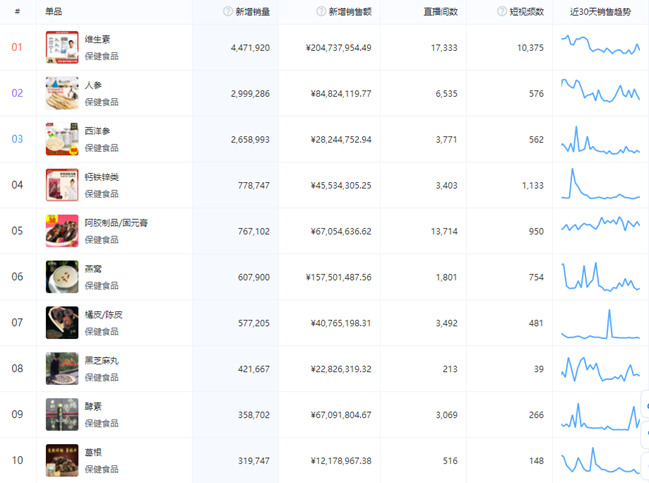Screen dimensions: 649x483
Task: Click the 燕窝 row's 直播间数 value 1,801
Action: [446, 277]
